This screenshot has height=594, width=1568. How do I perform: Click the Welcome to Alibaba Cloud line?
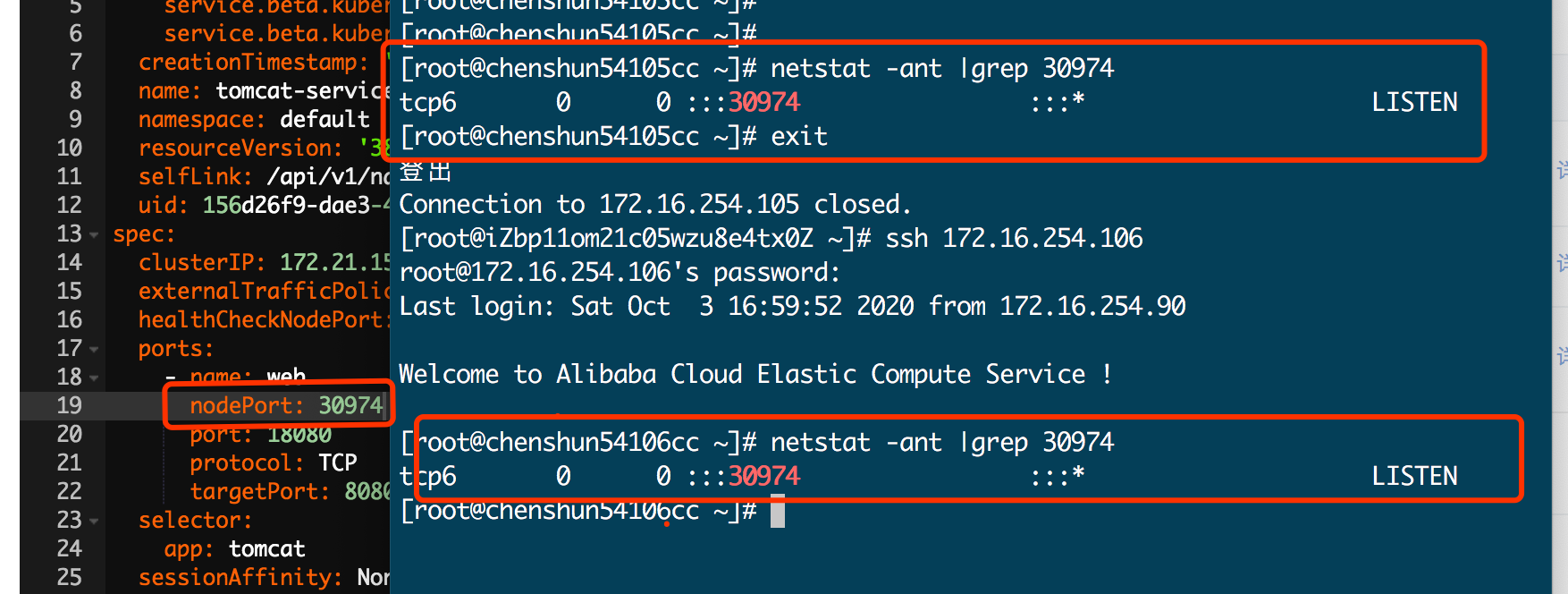coord(755,374)
